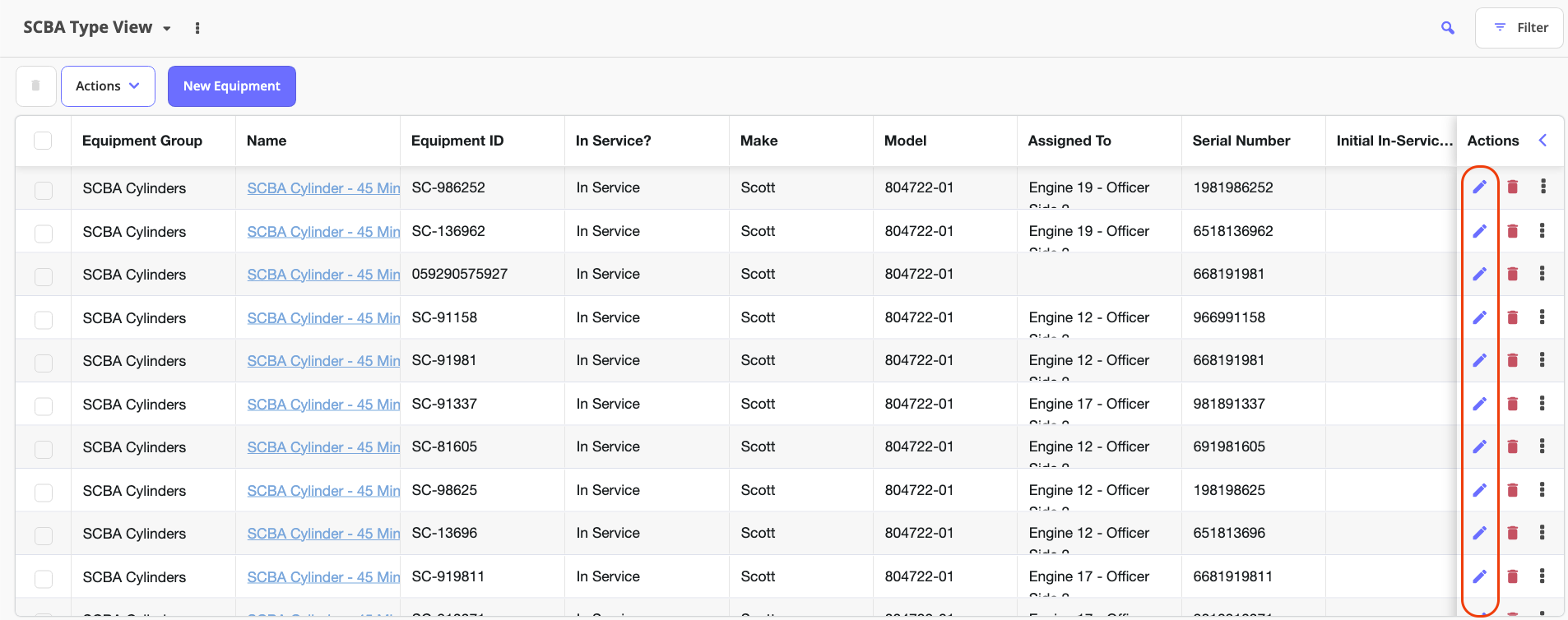Screen dimensions: 1568x620
Task: Open the search magnifier icon
Action: 1448,28
